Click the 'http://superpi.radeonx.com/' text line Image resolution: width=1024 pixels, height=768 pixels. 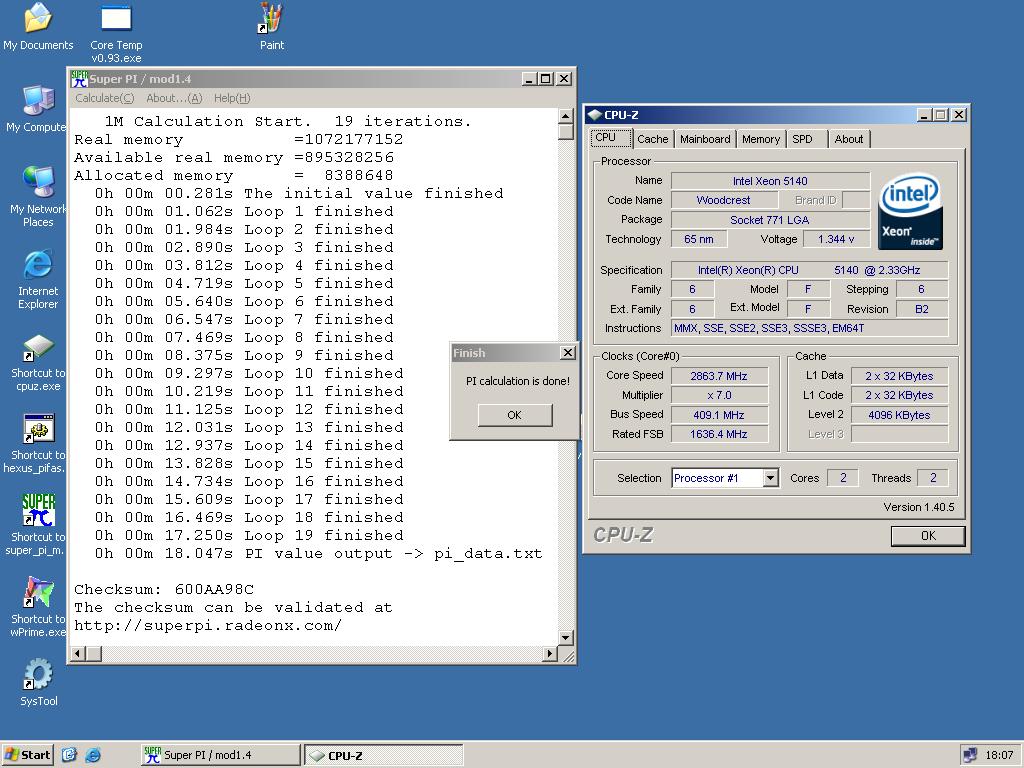click(x=208, y=626)
